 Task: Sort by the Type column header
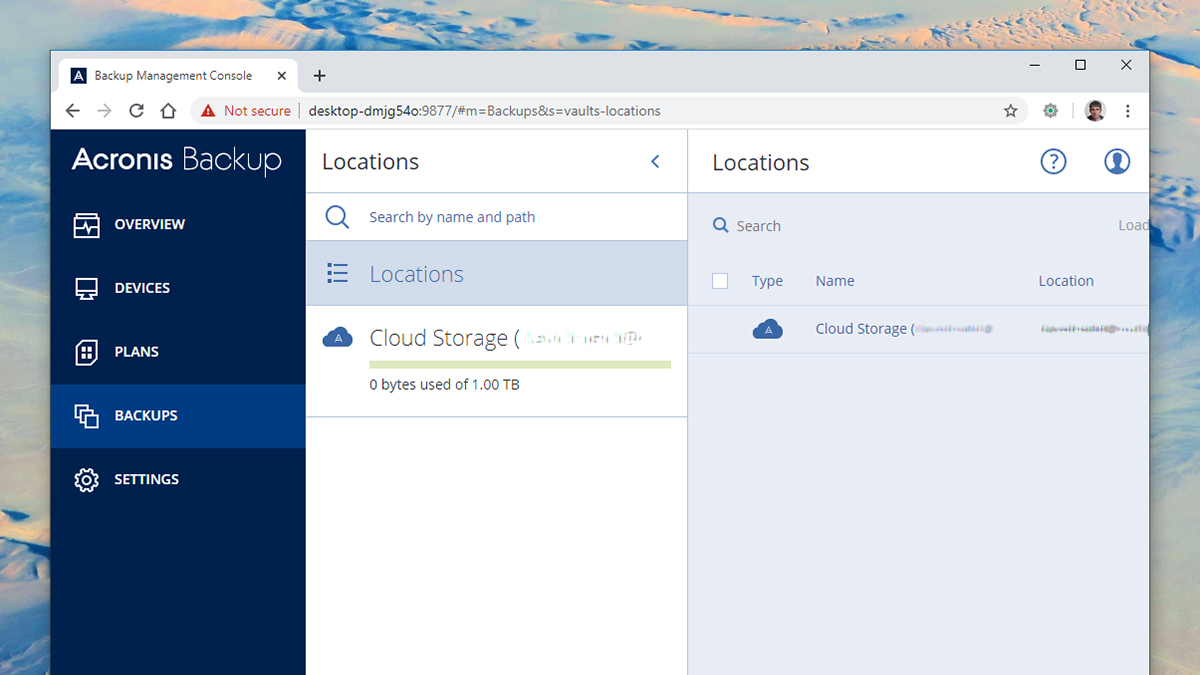pos(767,281)
